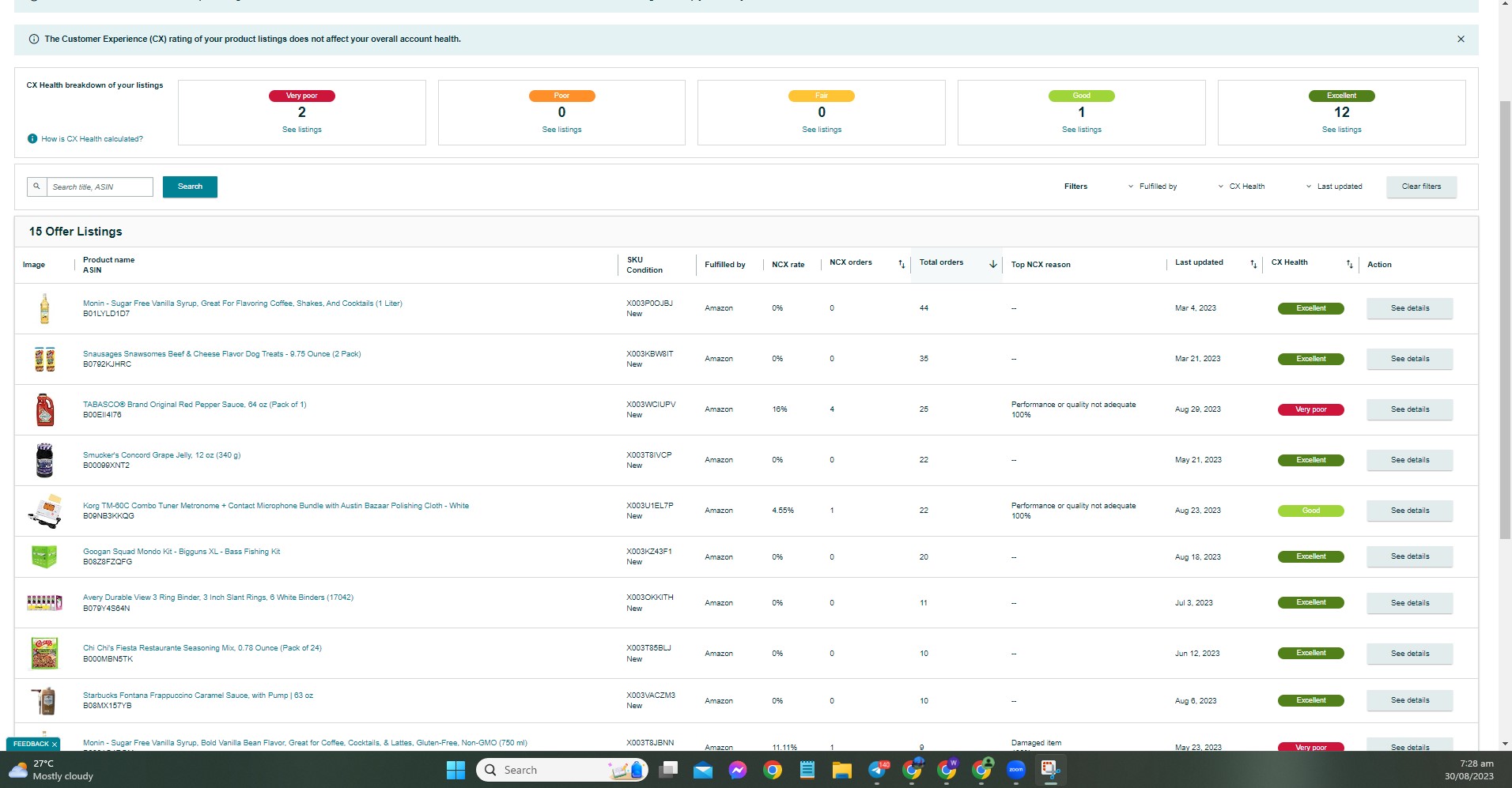Image resolution: width=1512 pixels, height=788 pixels.
Task: Open Starbucks Fontana Frappuccino Caramel Sauce link
Action: coord(198,696)
